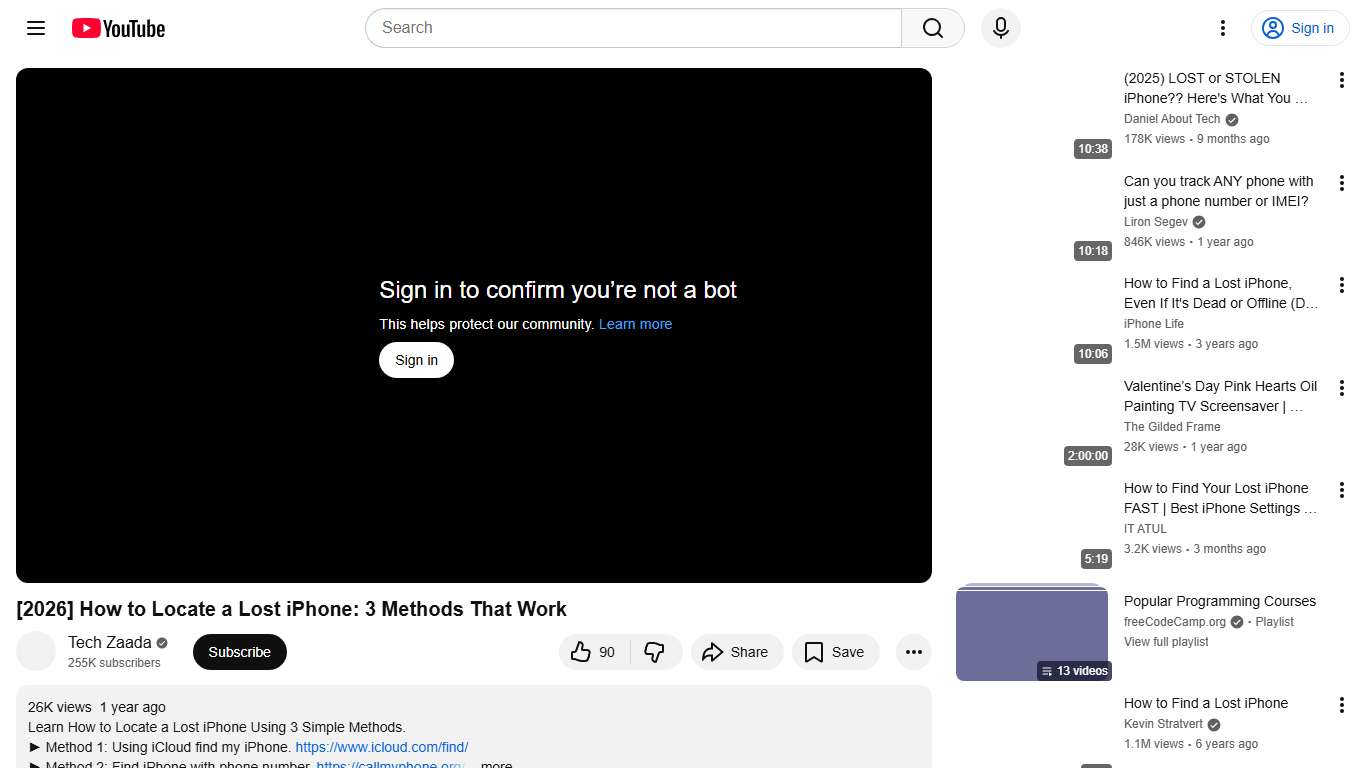Open options menu for Valentine's Day screensaver video
The height and width of the screenshot is (768, 1366).
coord(1341,388)
